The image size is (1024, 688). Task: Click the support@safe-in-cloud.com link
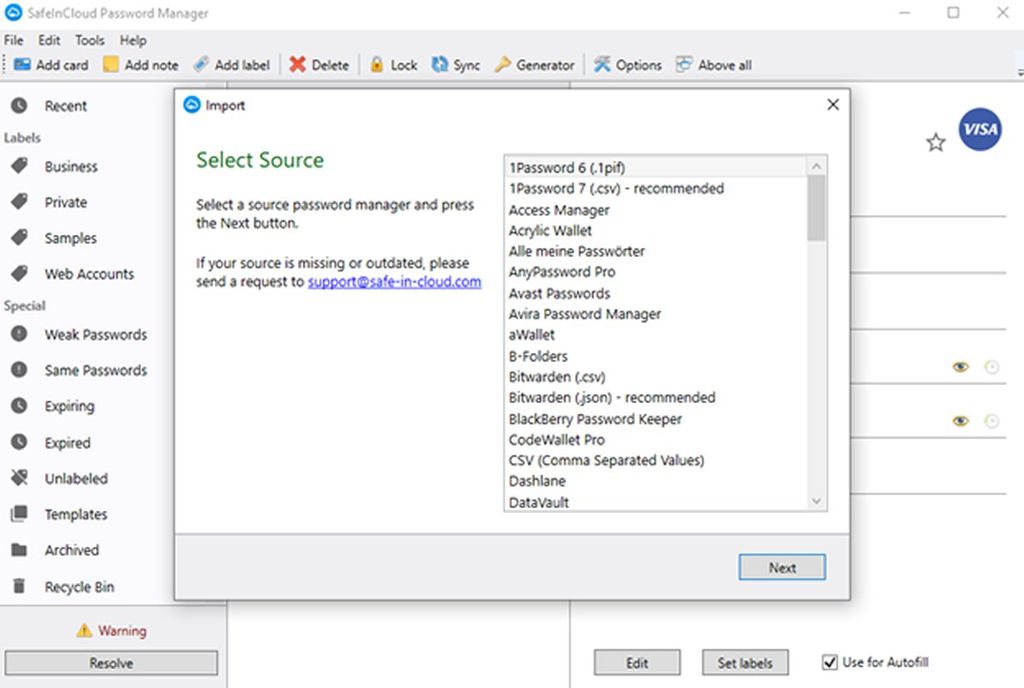pos(394,283)
